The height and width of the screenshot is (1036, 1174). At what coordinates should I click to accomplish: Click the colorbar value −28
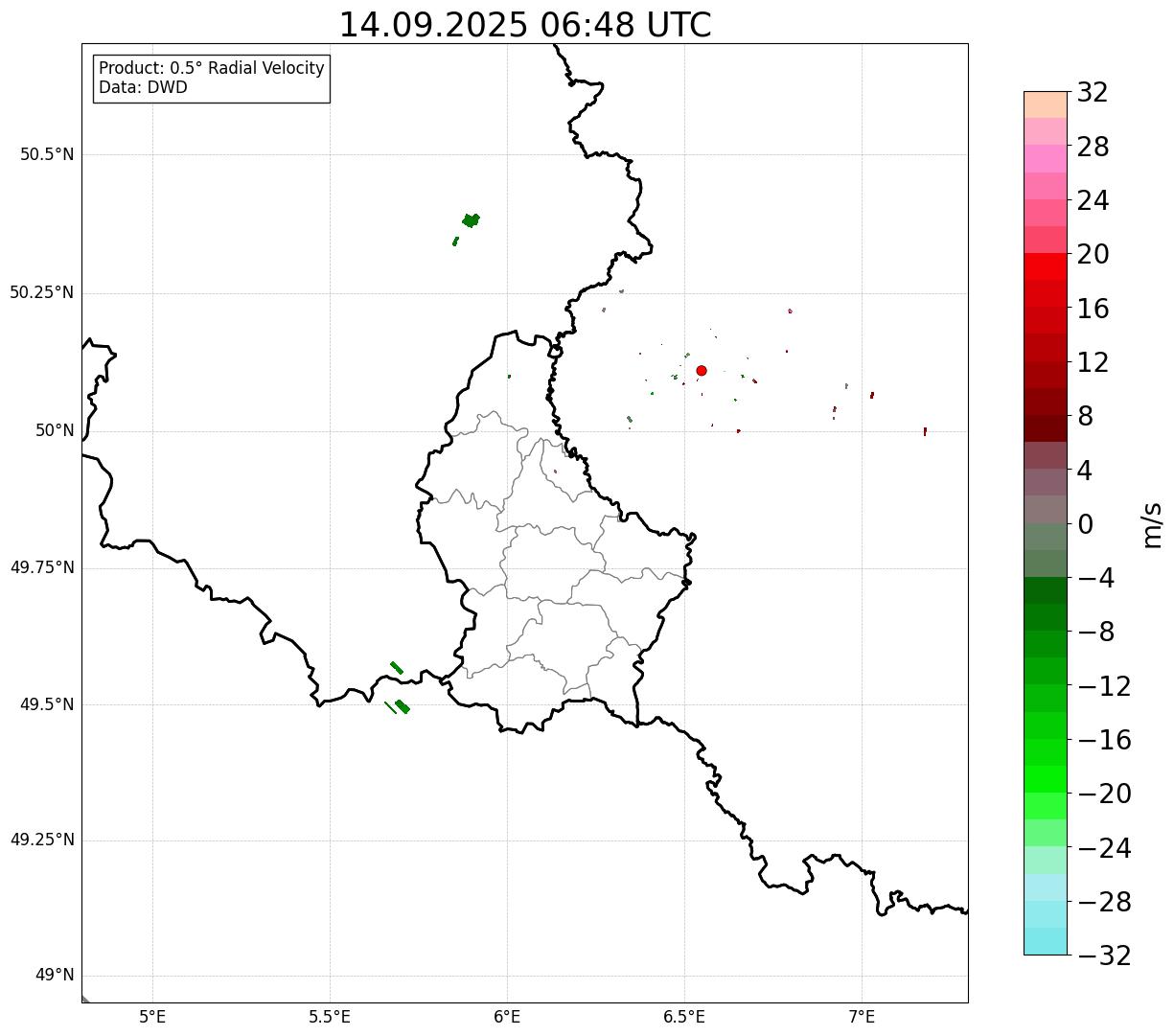click(x=1104, y=902)
